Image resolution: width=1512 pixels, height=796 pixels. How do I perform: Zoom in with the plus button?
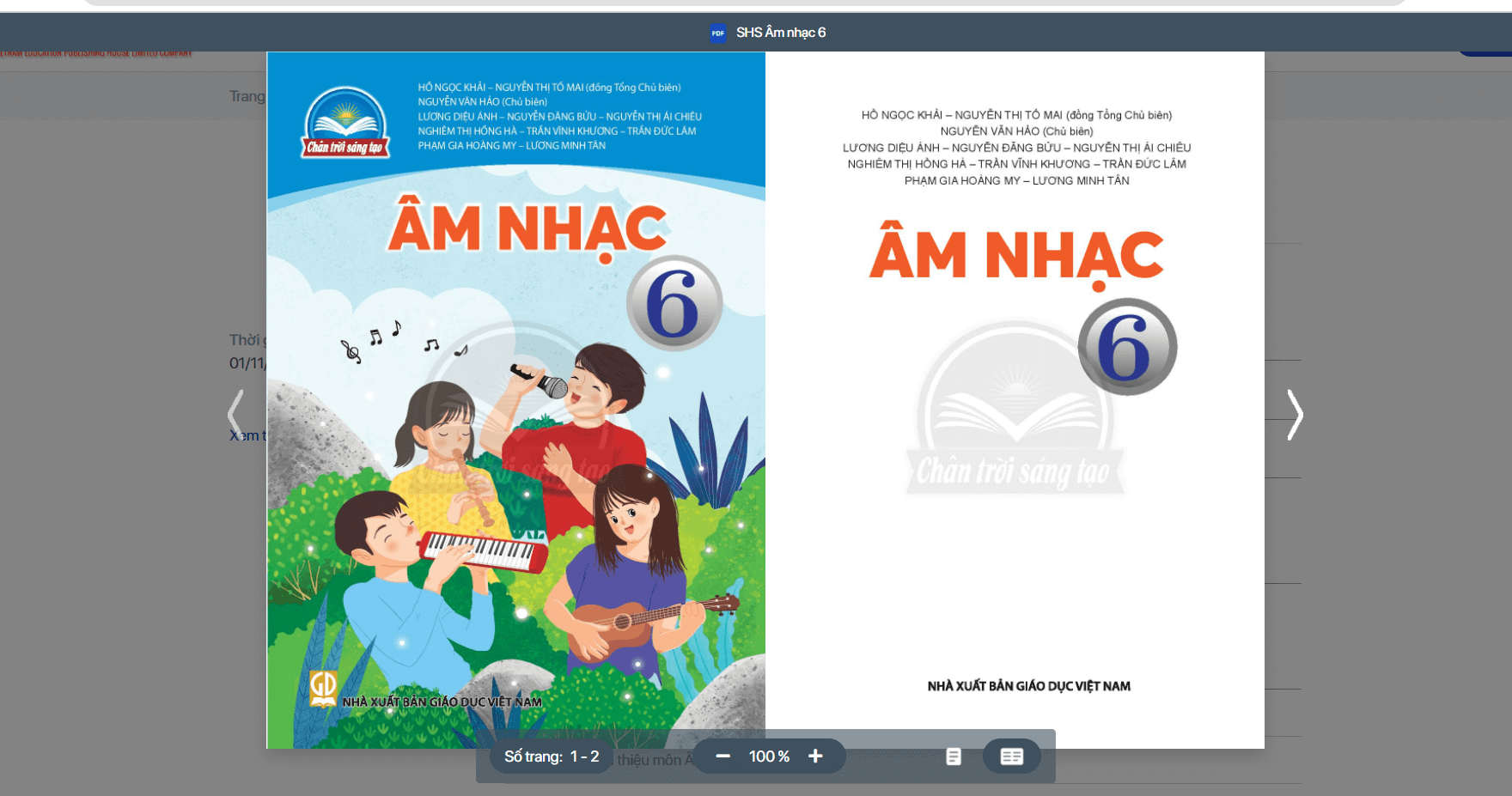(x=815, y=757)
